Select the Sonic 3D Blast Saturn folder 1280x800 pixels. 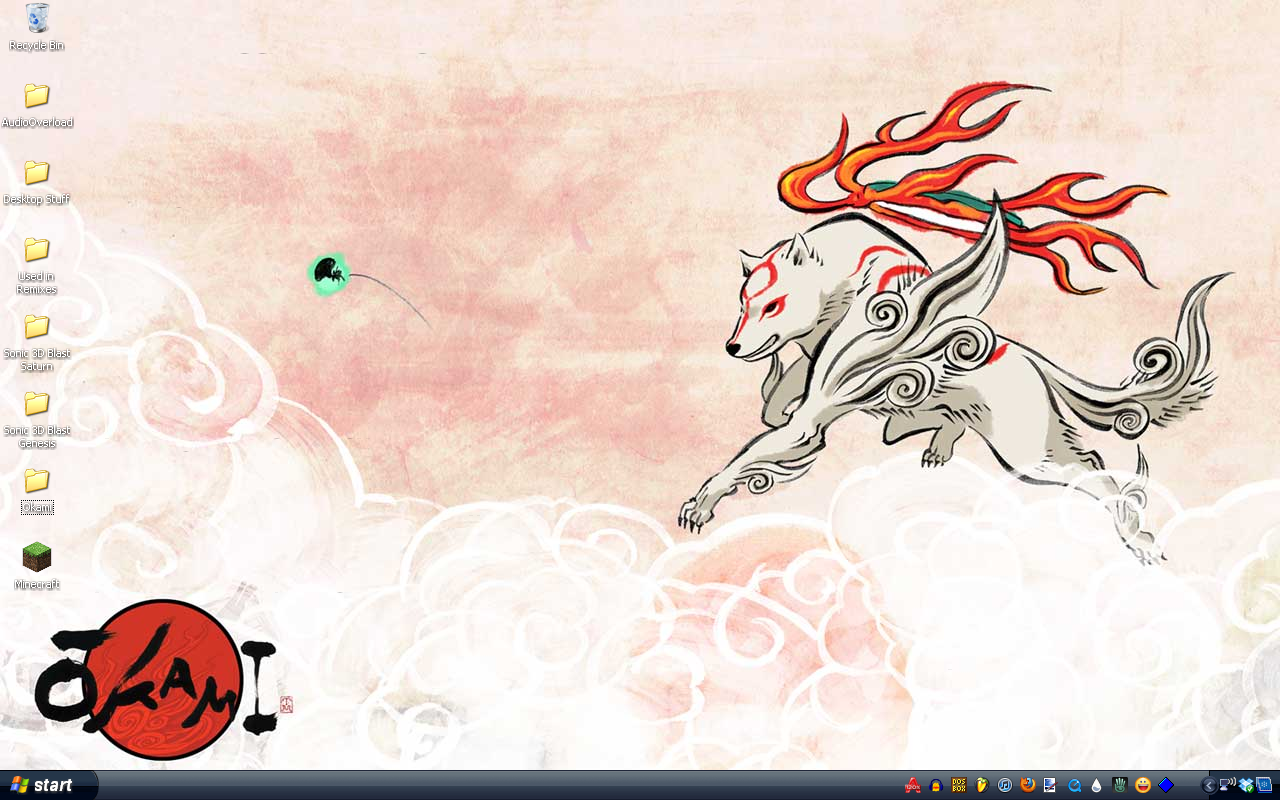[x=37, y=327]
